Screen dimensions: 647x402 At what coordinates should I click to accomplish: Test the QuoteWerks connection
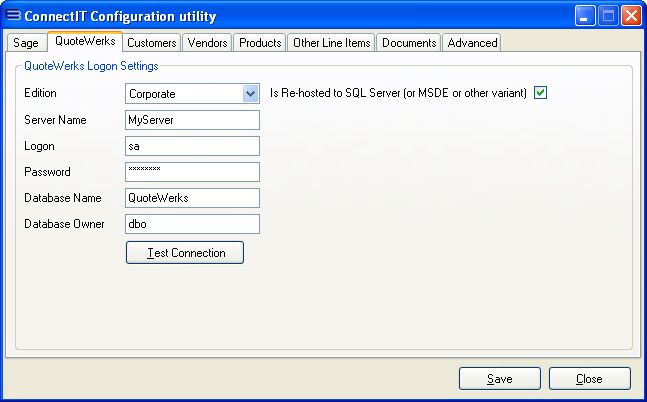coord(185,253)
